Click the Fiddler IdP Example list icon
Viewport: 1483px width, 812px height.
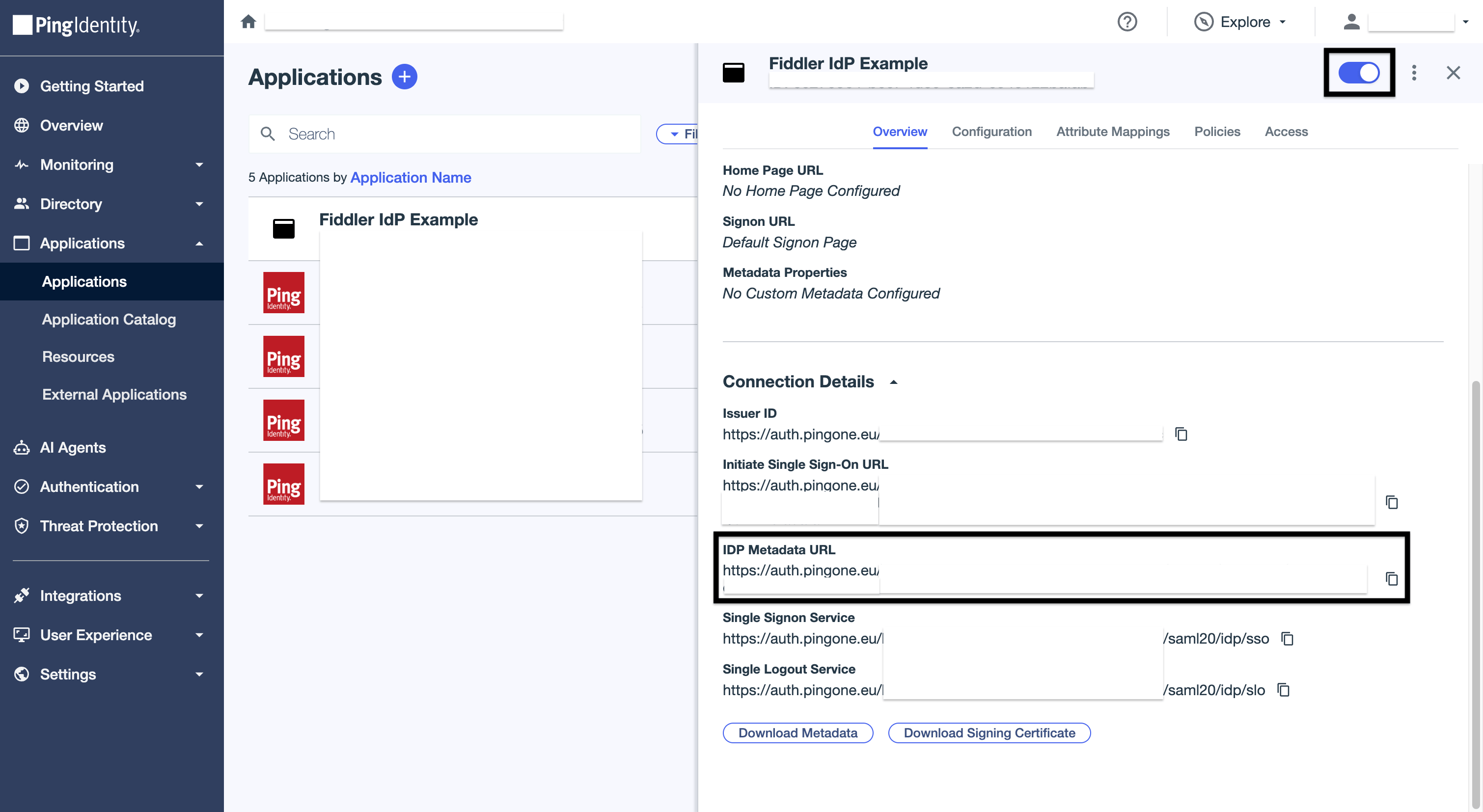[x=283, y=228]
